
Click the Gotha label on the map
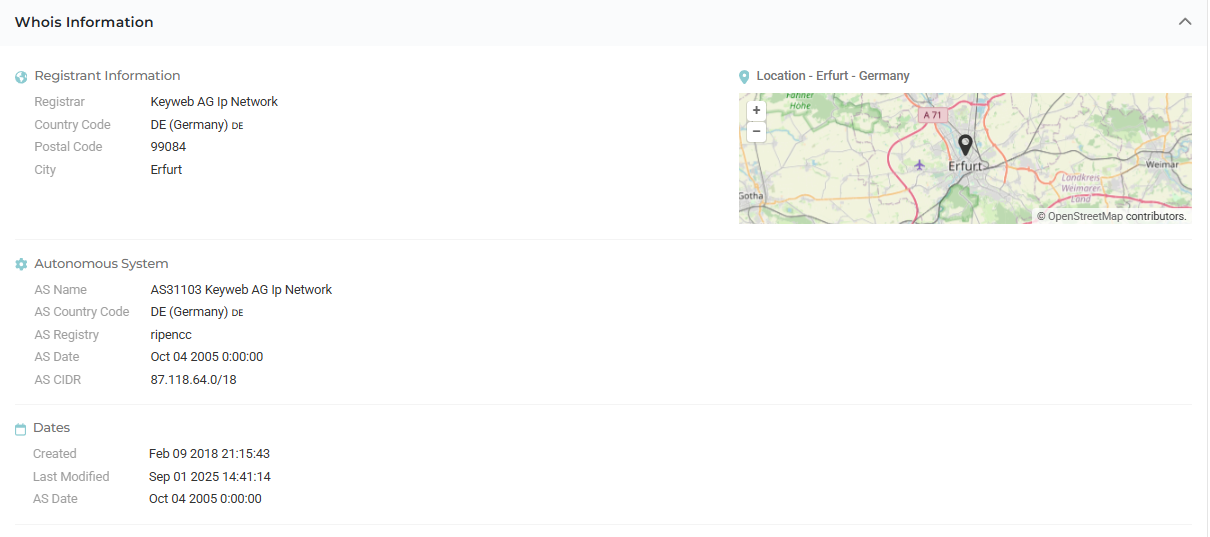[x=751, y=196]
